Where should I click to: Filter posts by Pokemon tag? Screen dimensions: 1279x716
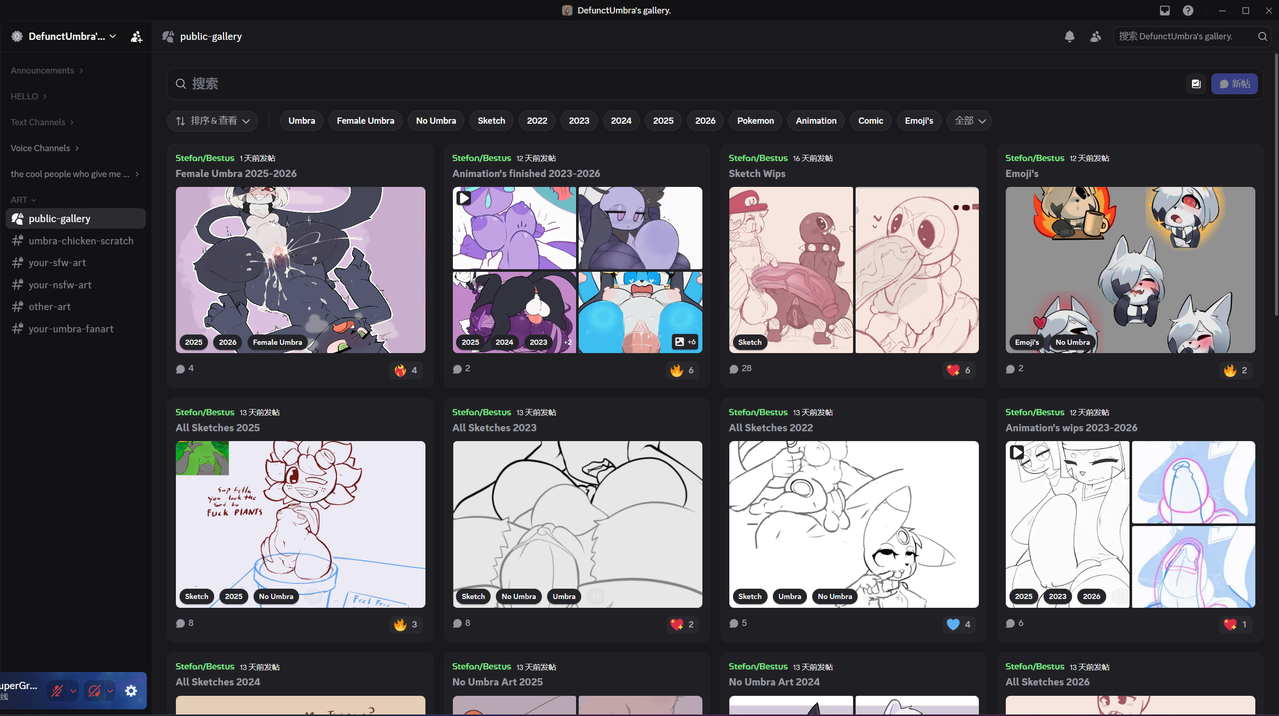point(755,121)
